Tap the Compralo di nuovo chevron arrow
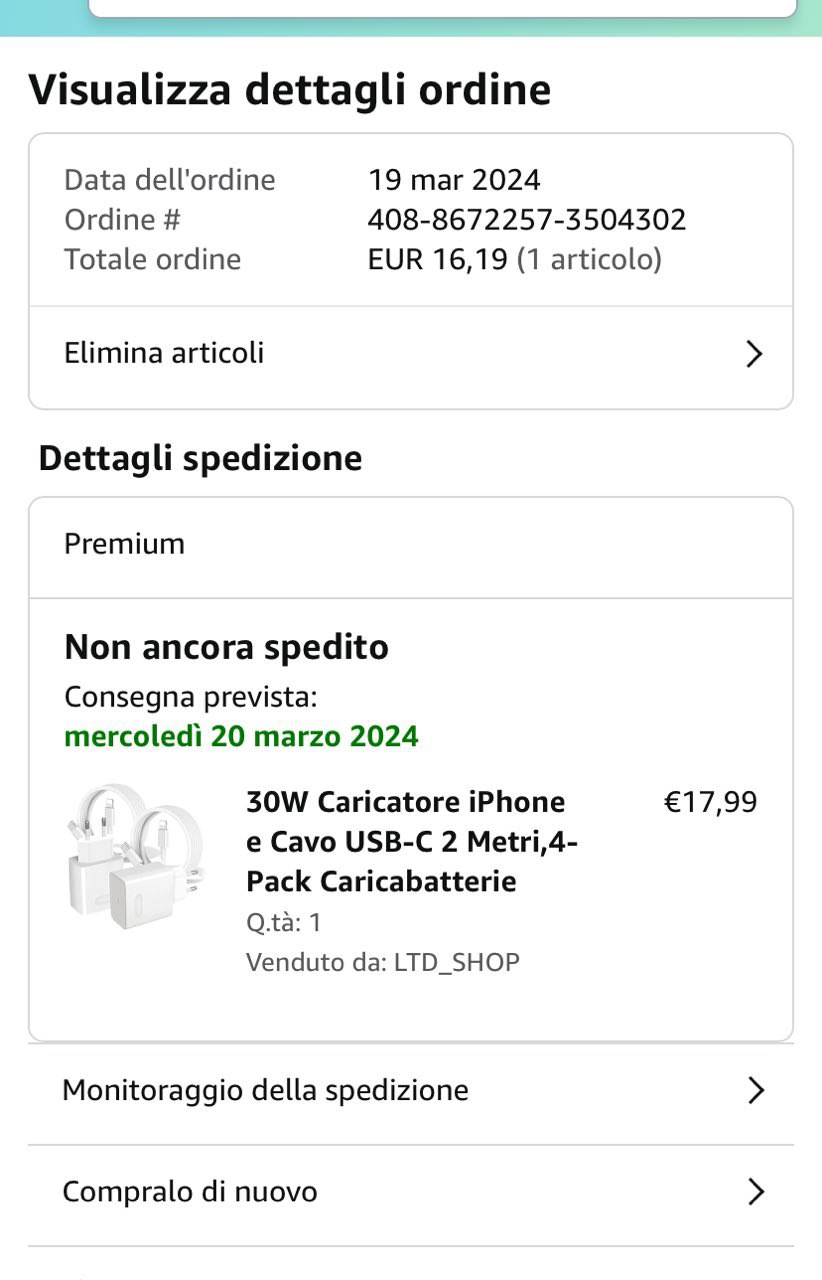Viewport: 822px width, 1280px height. coord(756,1192)
